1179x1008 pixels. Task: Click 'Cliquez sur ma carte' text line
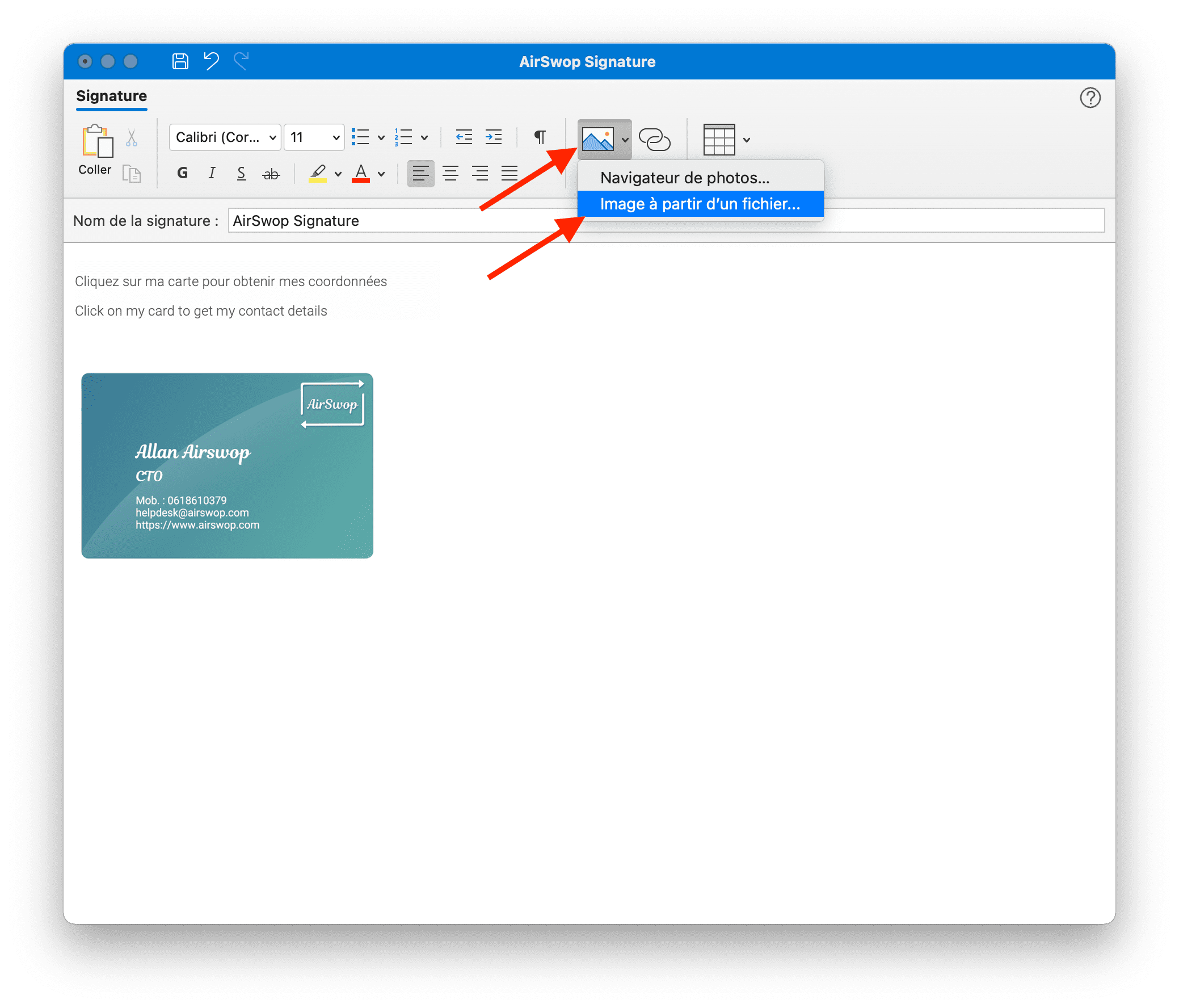(231, 281)
